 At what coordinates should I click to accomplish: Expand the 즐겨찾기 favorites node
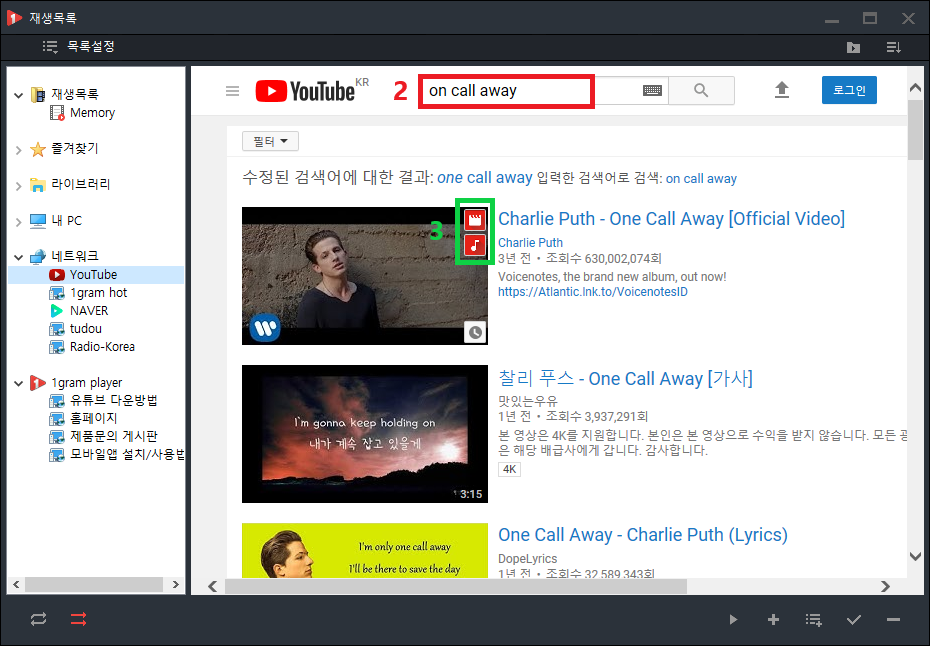click(18, 150)
